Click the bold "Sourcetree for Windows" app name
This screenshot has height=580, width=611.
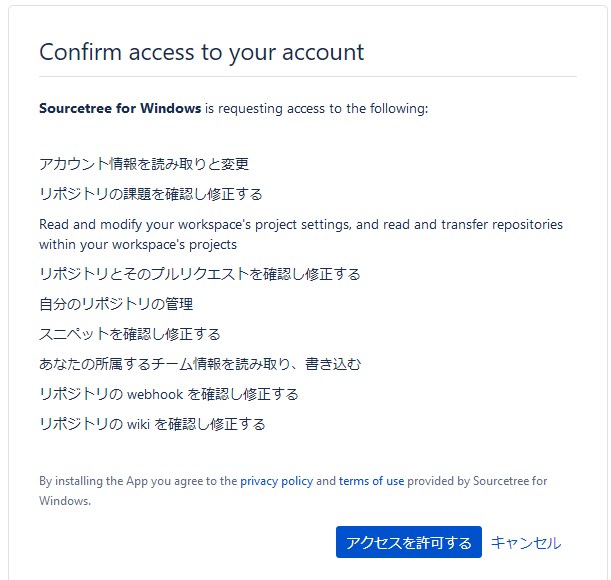120,108
